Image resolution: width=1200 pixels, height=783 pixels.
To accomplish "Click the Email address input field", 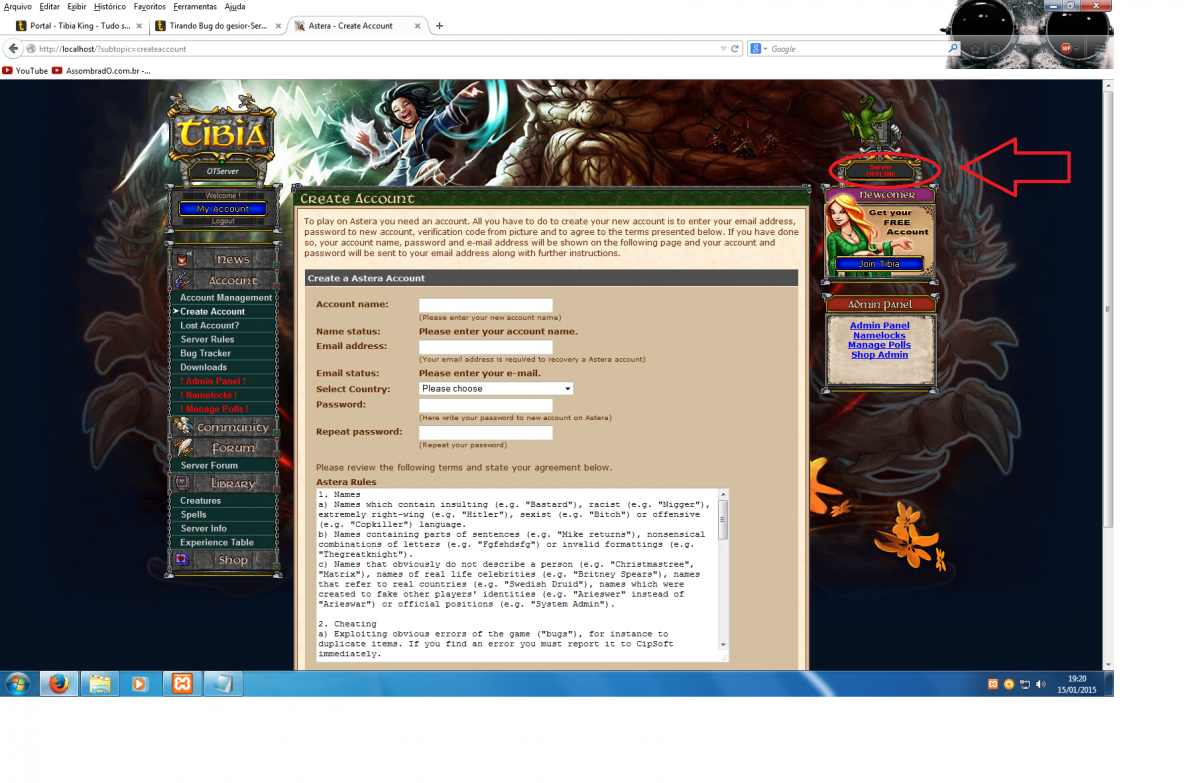I will [486, 347].
